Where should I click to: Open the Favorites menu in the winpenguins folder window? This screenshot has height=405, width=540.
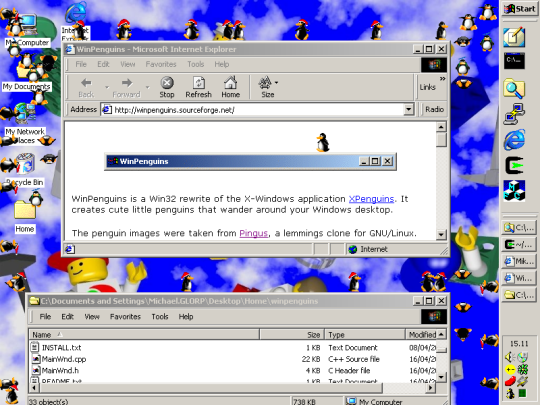[125, 316]
